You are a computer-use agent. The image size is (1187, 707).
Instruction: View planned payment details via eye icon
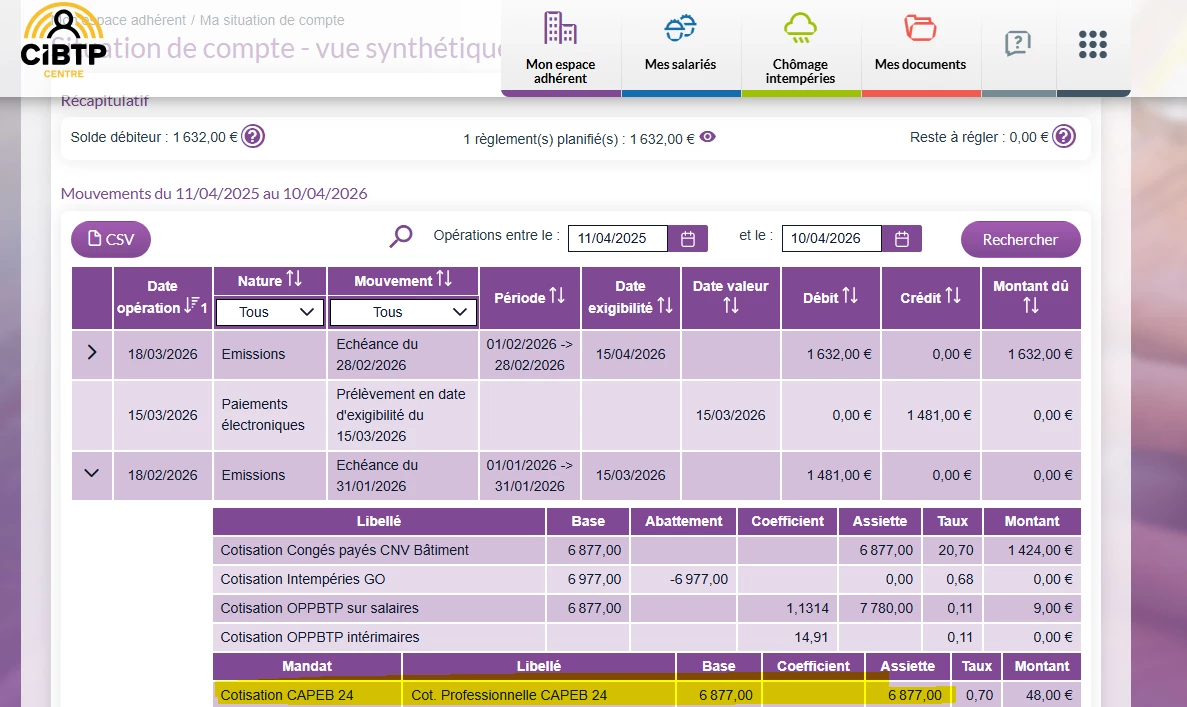[708, 137]
